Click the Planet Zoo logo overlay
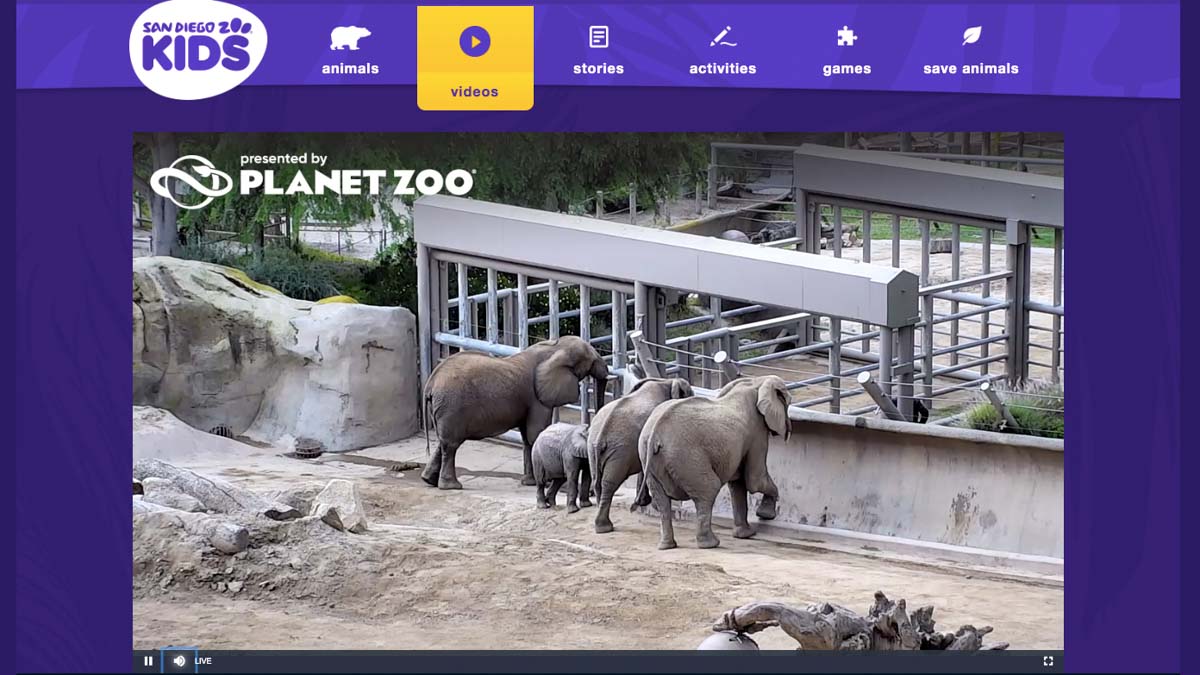 312,180
